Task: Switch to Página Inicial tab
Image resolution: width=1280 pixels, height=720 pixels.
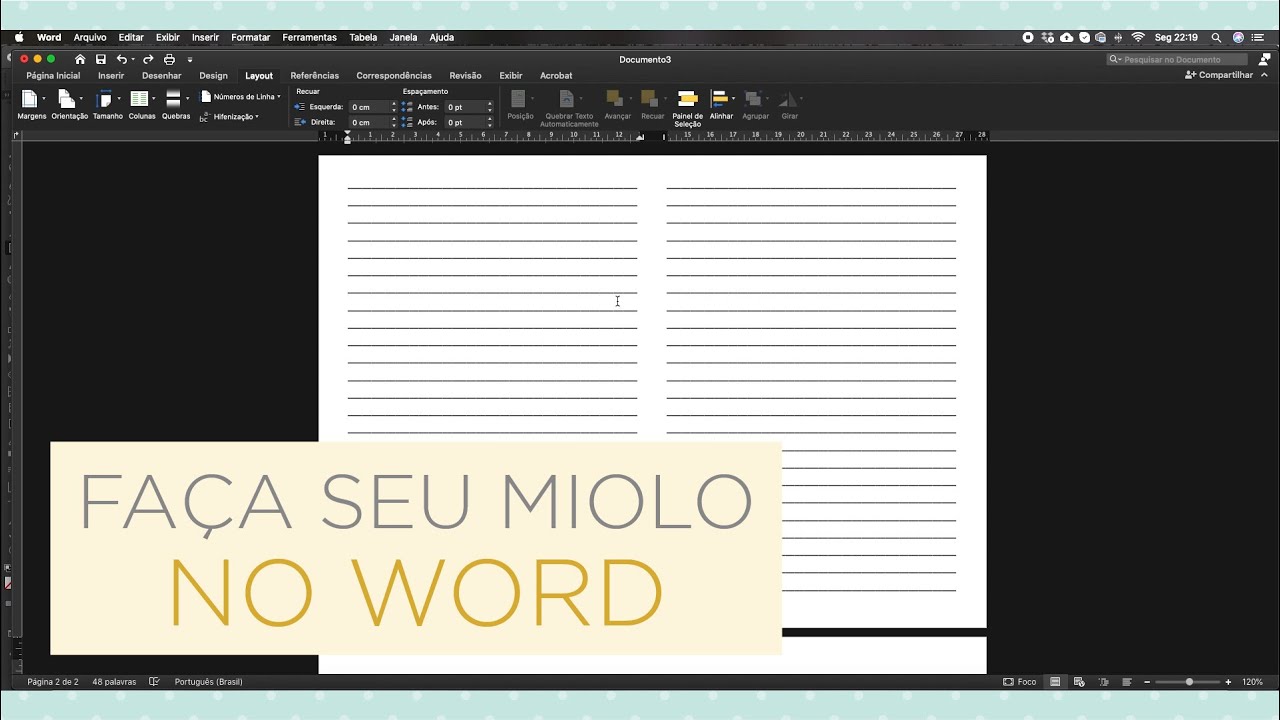Action: tap(53, 76)
